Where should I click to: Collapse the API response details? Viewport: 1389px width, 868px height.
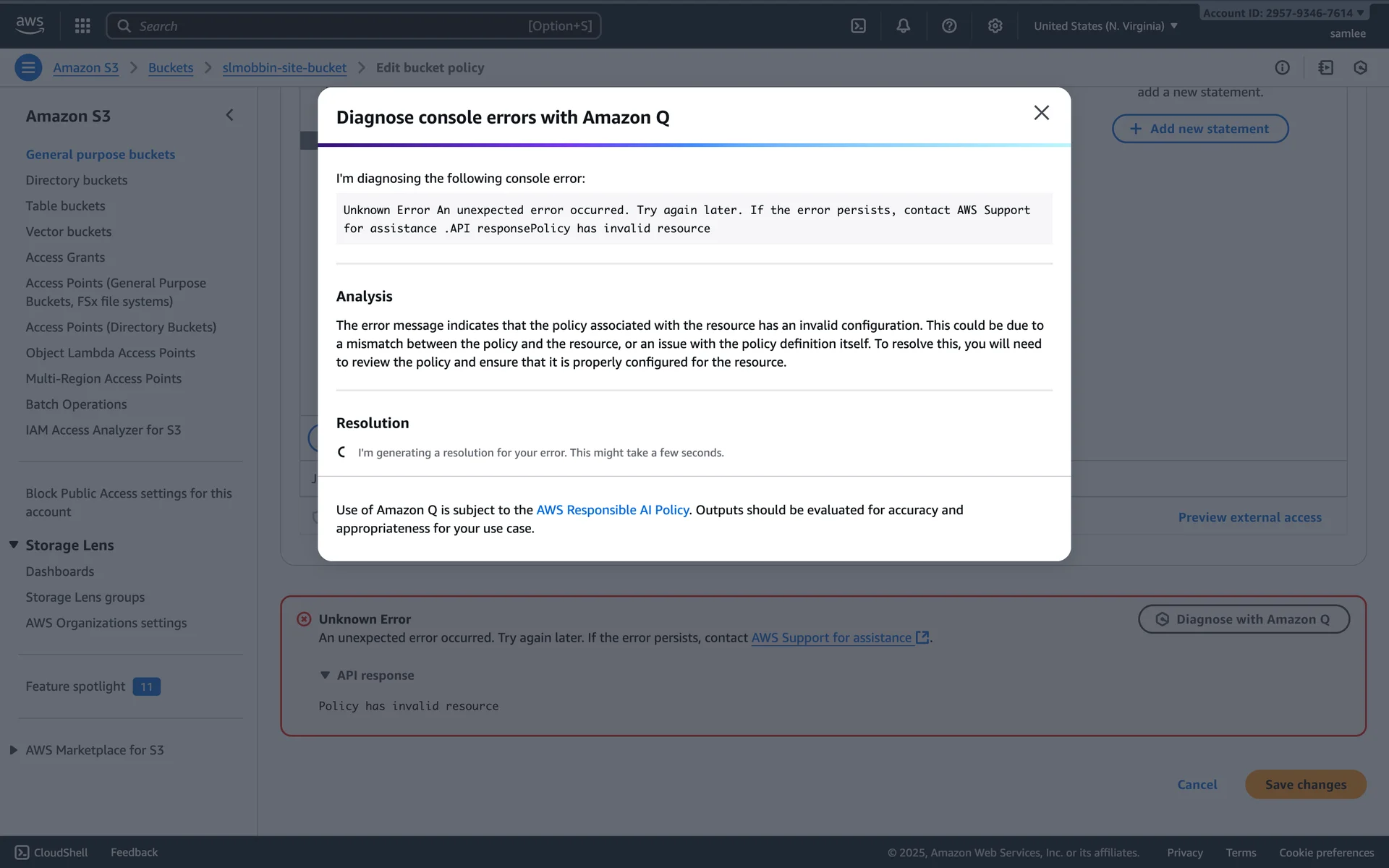point(325,675)
